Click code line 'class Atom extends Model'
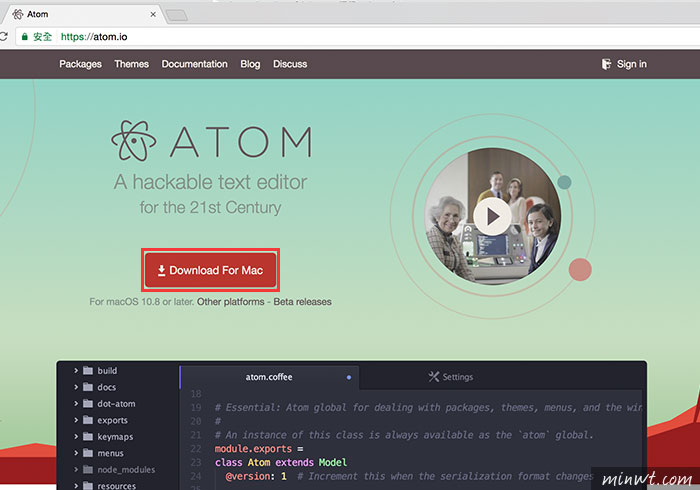This screenshot has height=490, width=700. coord(281,462)
